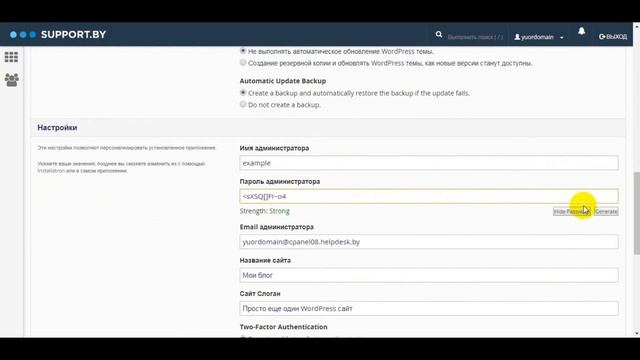
Task: Click the site slogan field
Action: point(429,309)
